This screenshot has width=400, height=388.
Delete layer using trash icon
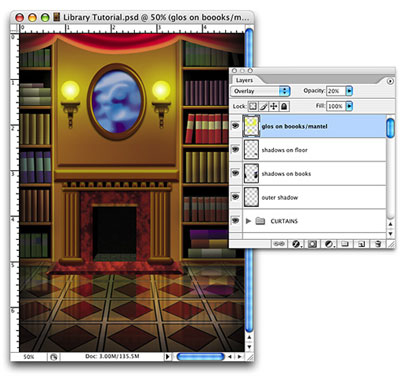(378, 244)
